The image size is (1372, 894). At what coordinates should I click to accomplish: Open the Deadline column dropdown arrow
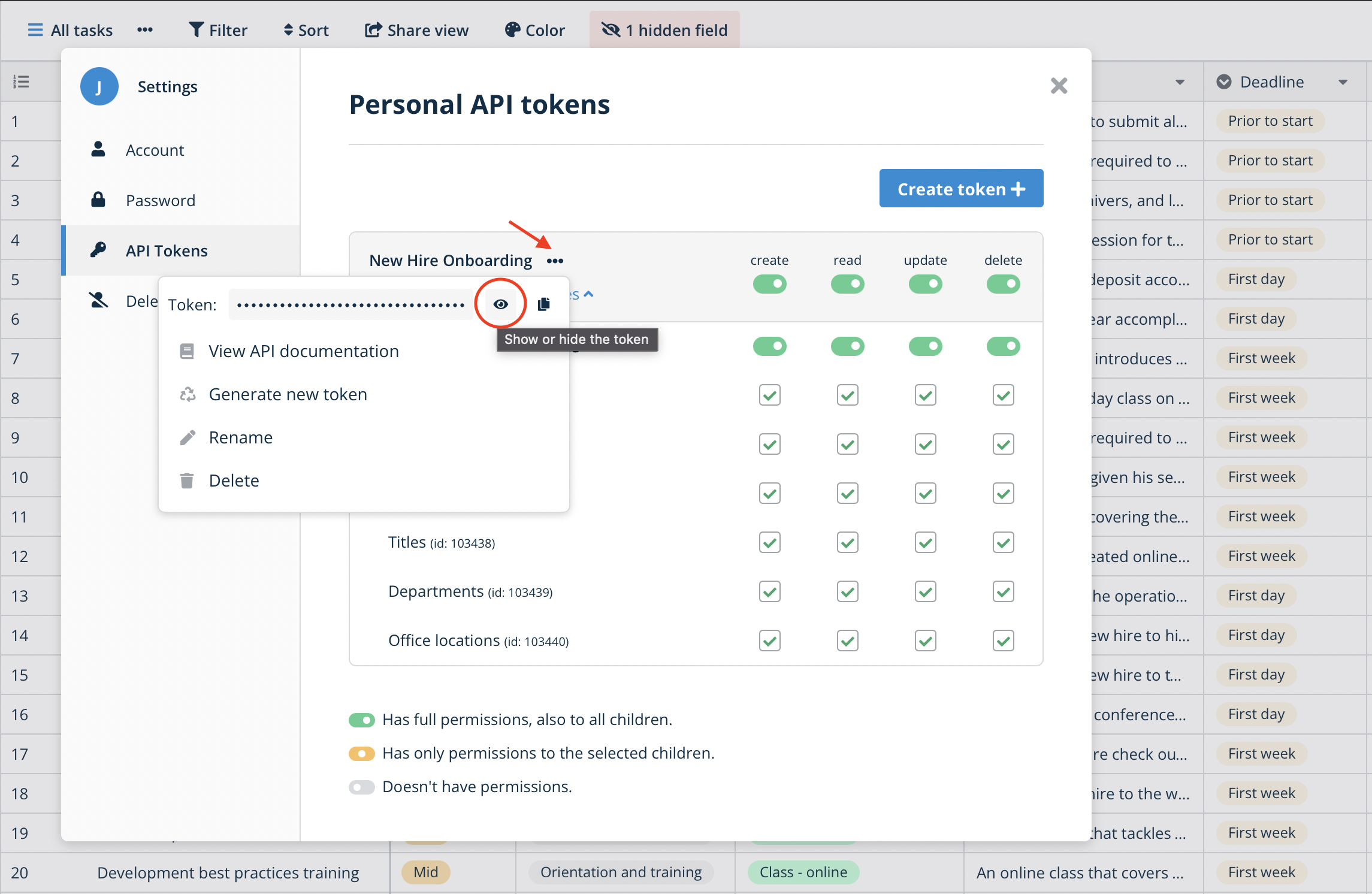pyautogui.click(x=1343, y=82)
